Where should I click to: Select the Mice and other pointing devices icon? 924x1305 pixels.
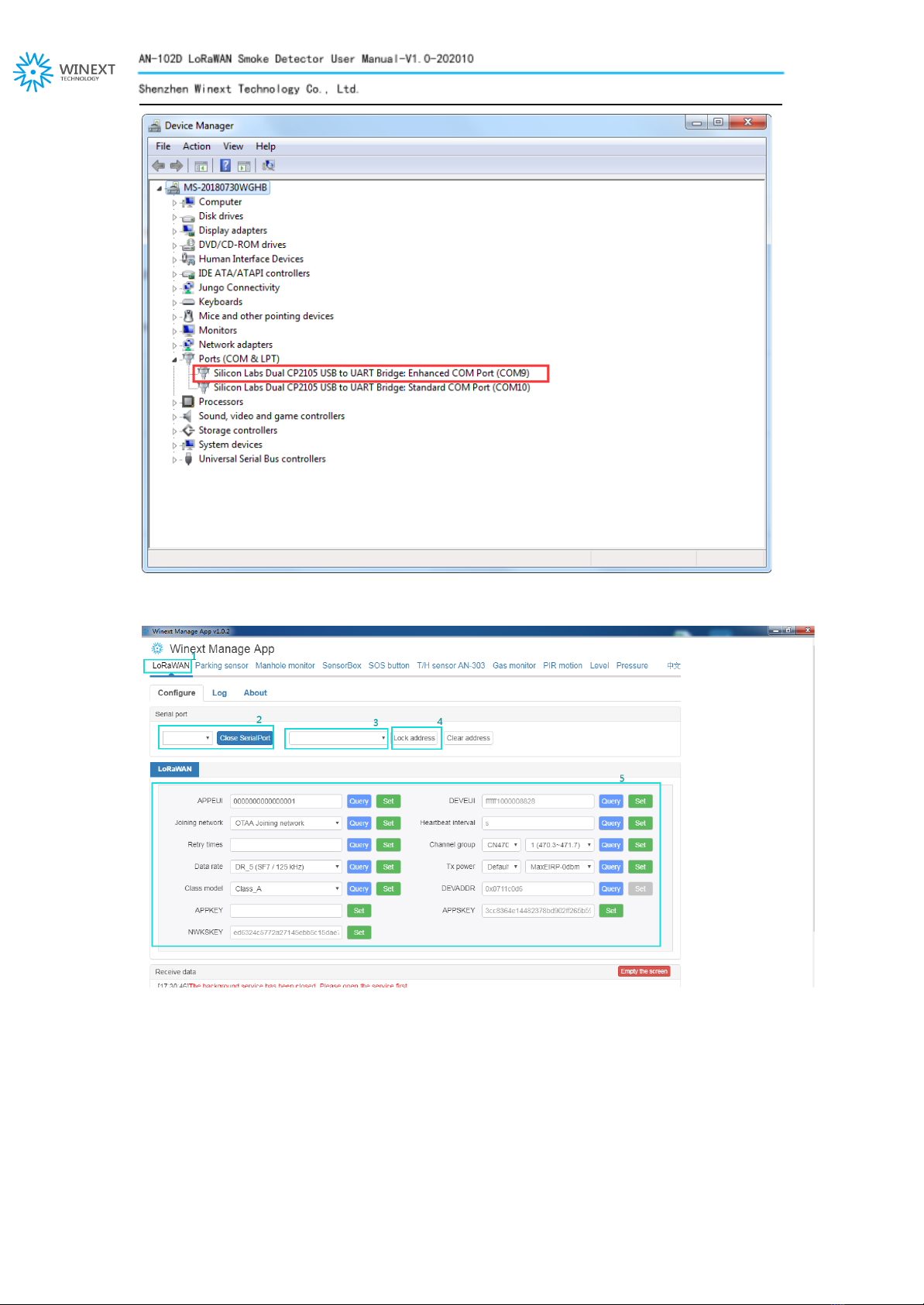click(188, 316)
